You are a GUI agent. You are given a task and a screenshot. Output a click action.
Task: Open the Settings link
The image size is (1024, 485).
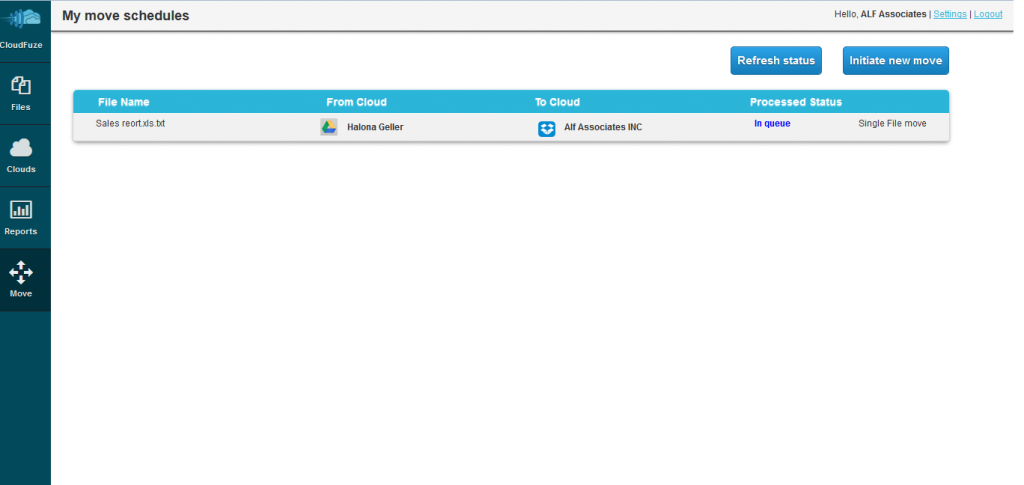[950, 14]
